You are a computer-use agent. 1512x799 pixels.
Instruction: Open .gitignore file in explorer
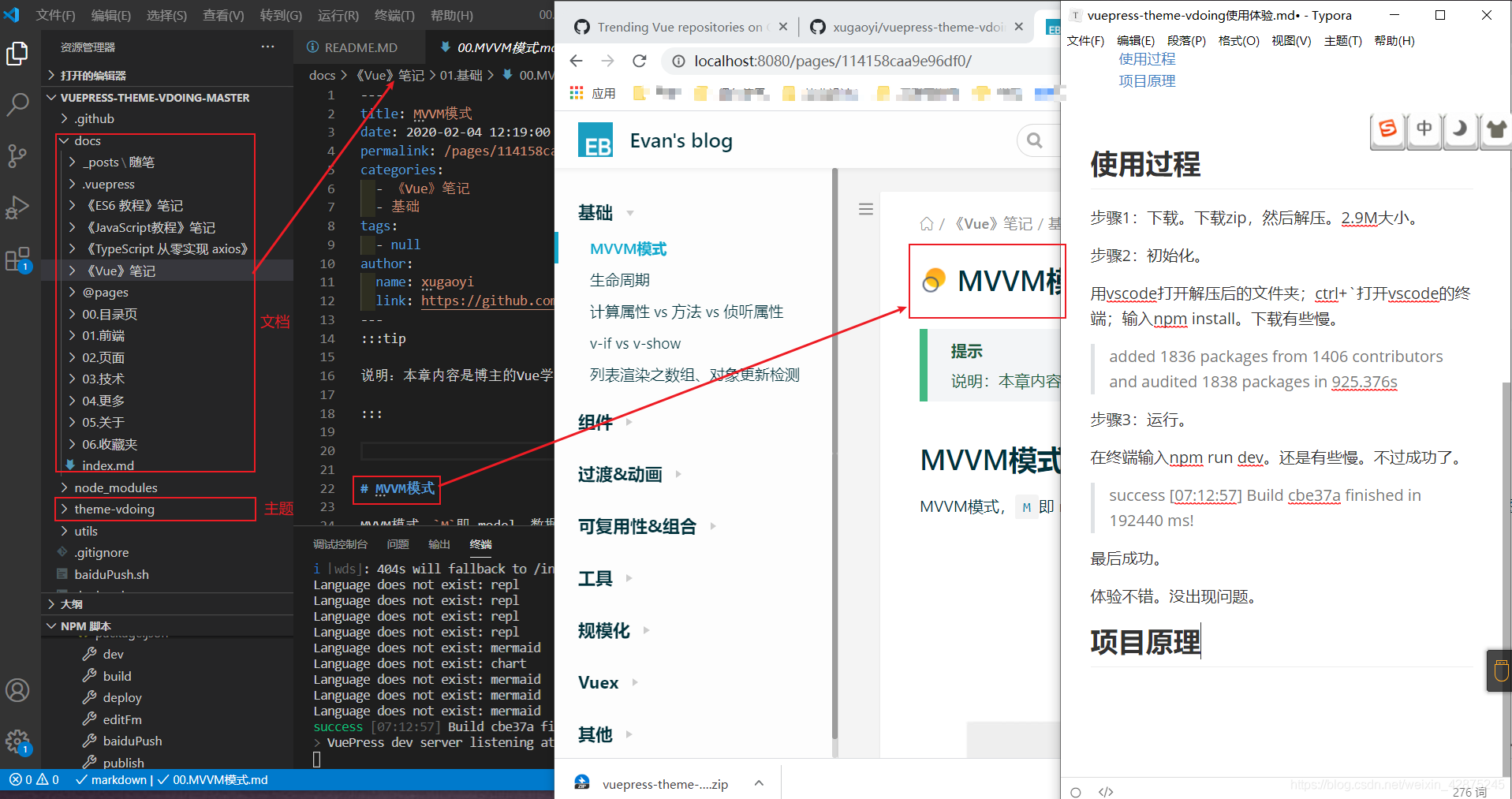click(102, 552)
